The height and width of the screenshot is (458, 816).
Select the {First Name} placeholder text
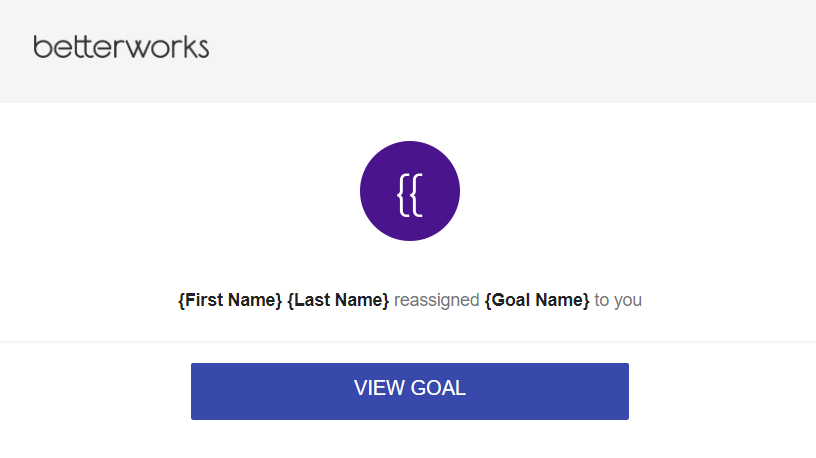coord(230,300)
